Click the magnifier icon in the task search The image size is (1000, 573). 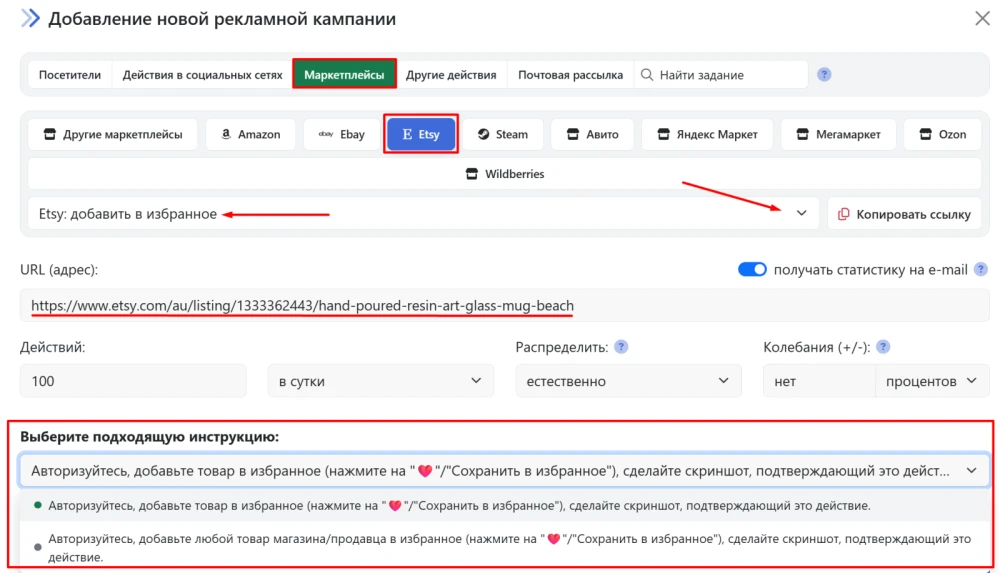(x=647, y=75)
